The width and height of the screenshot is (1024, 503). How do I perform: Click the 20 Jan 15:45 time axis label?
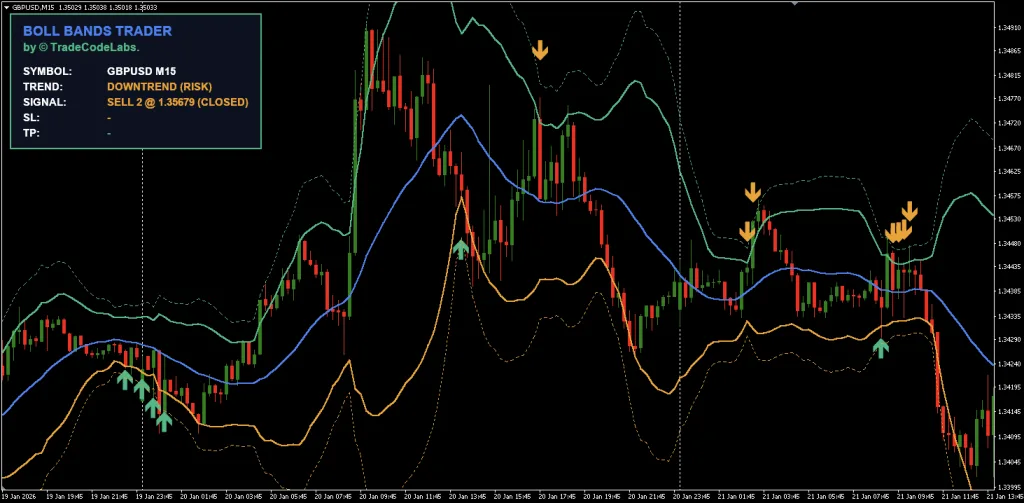point(513,496)
